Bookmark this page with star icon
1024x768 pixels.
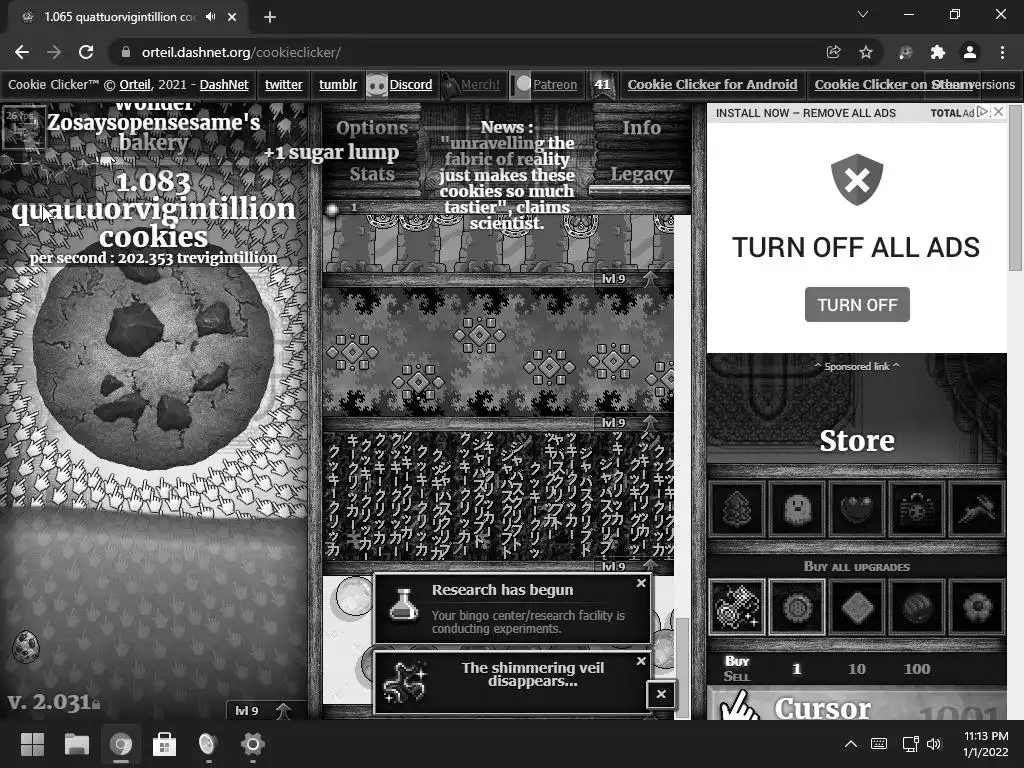(866, 52)
